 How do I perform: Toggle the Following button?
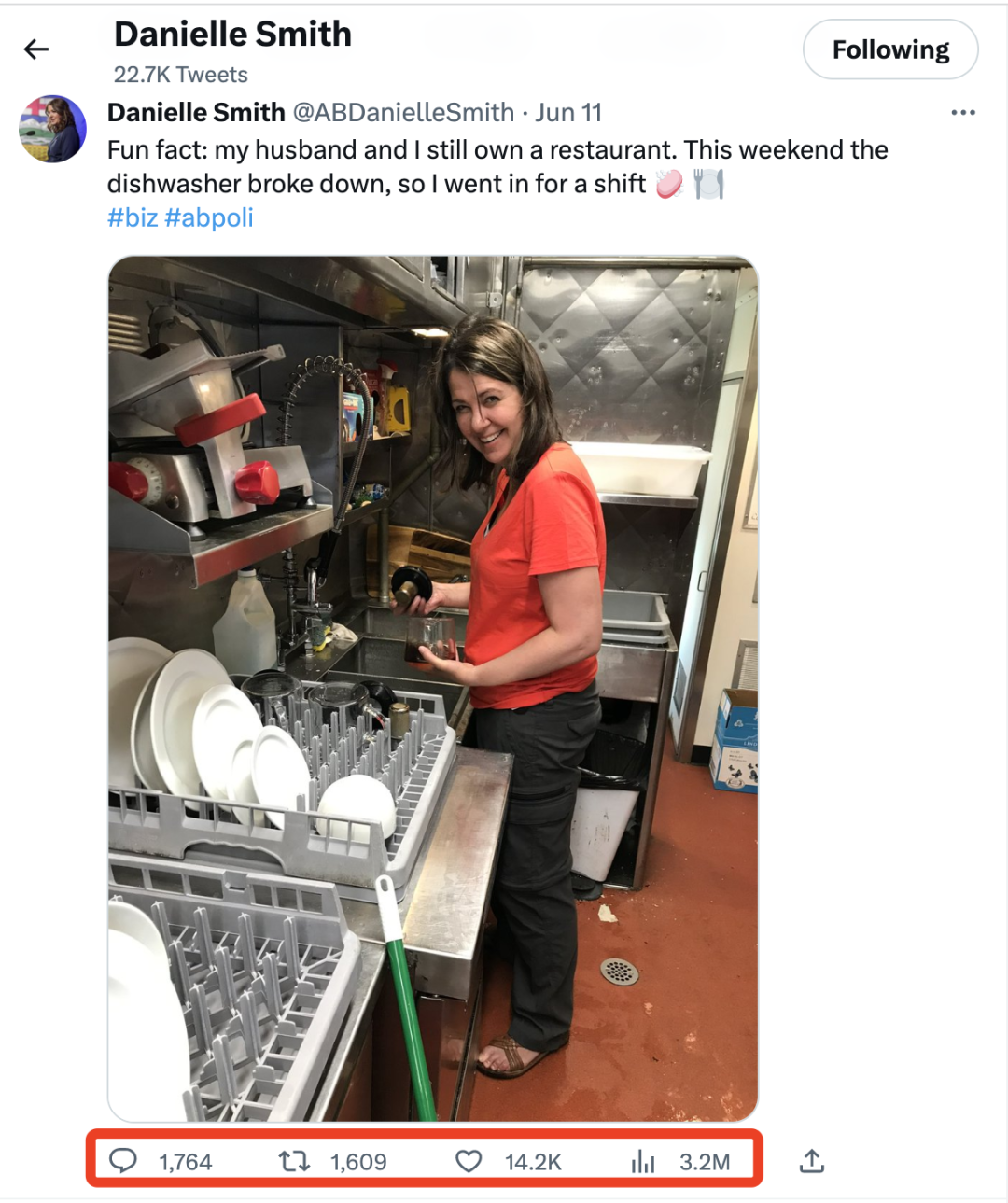click(890, 49)
